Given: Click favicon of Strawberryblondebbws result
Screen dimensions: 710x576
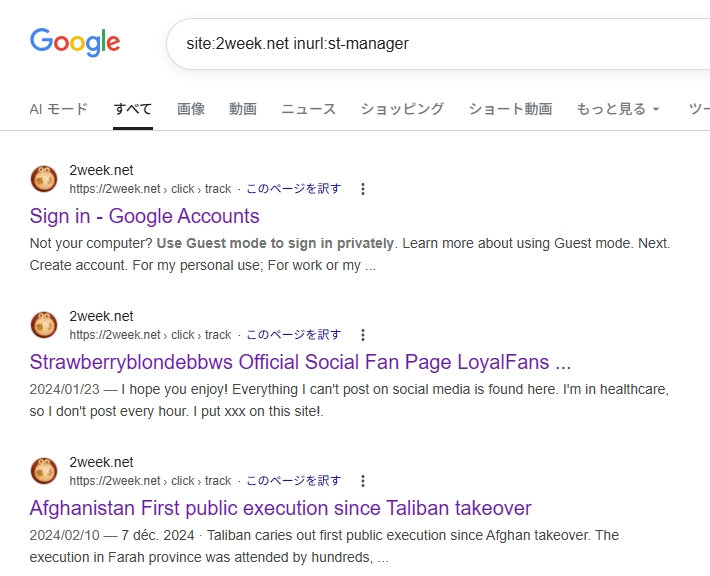Looking at the screenshot, I should (44, 325).
